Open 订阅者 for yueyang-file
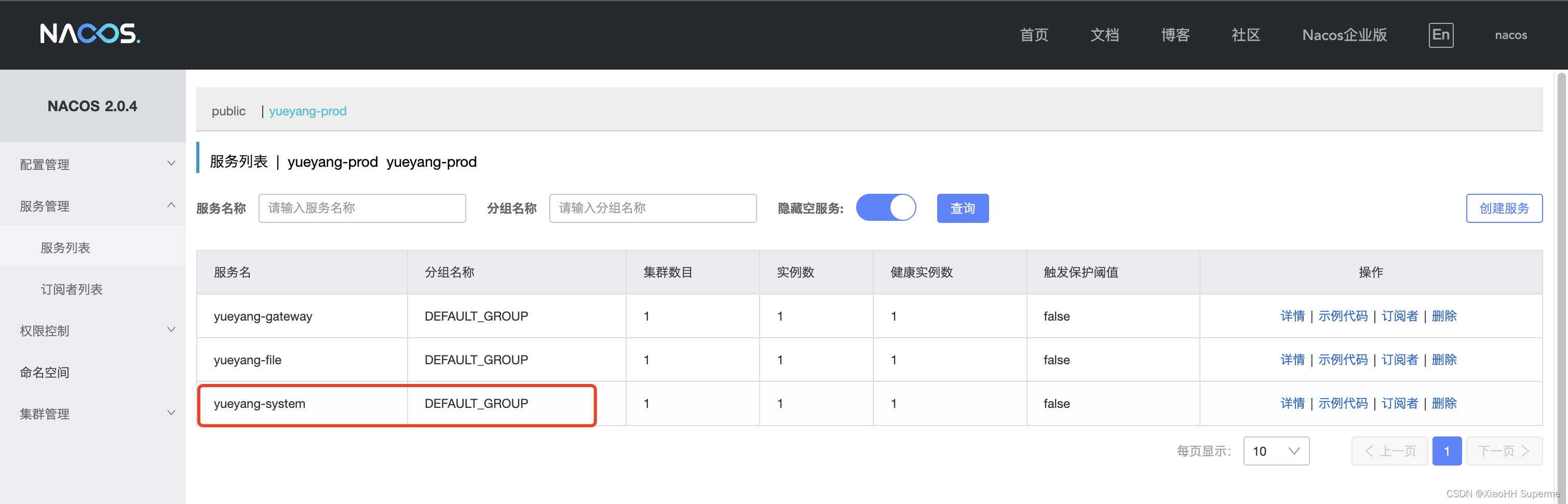 point(1399,360)
